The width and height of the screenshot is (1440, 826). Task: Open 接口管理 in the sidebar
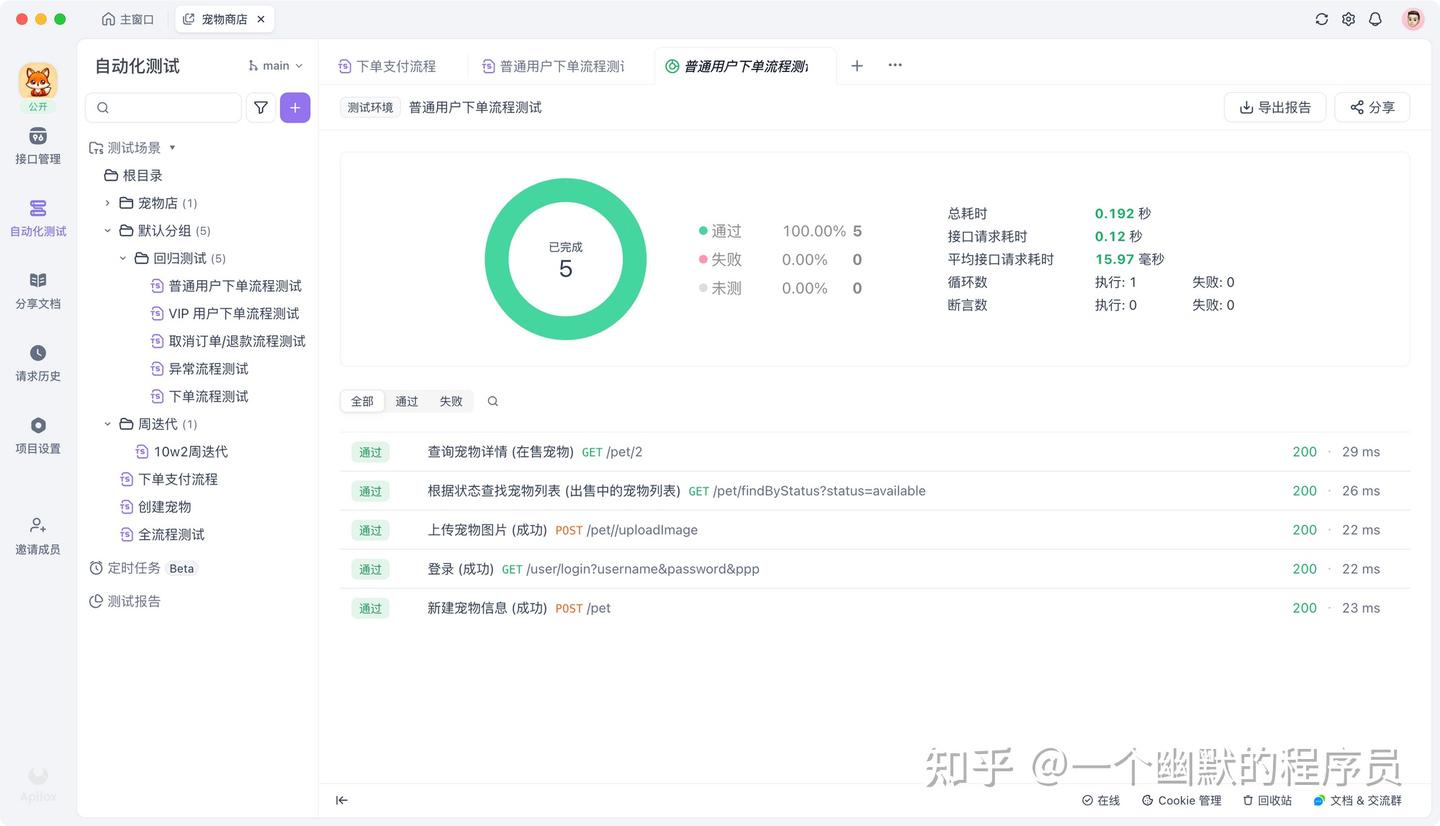pyautogui.click(x=38, y=146)
